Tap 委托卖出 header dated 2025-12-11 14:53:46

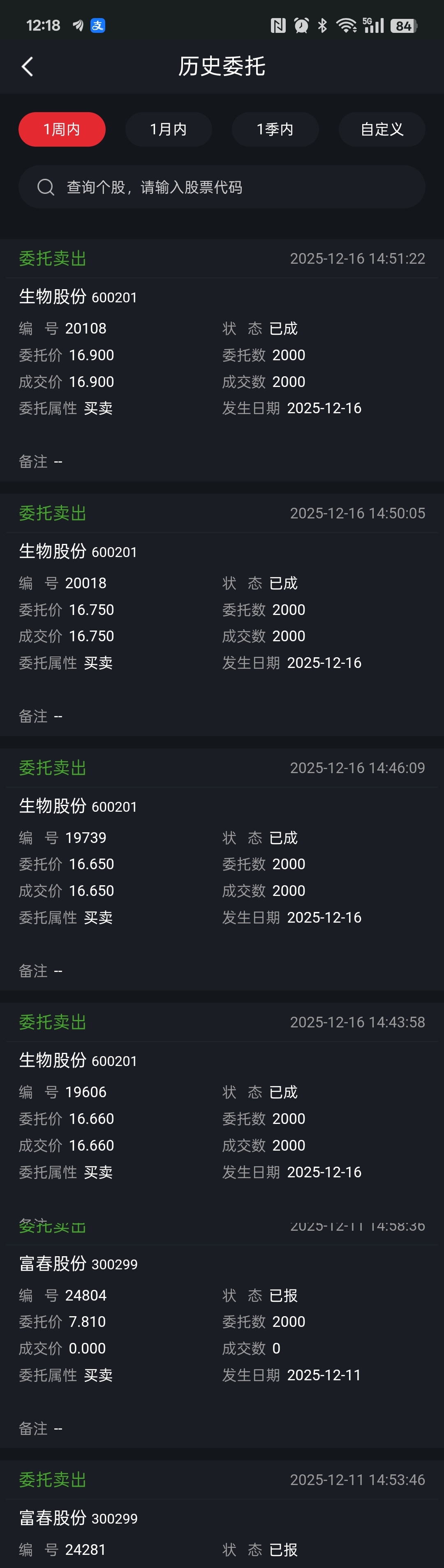coord(53,1480)
